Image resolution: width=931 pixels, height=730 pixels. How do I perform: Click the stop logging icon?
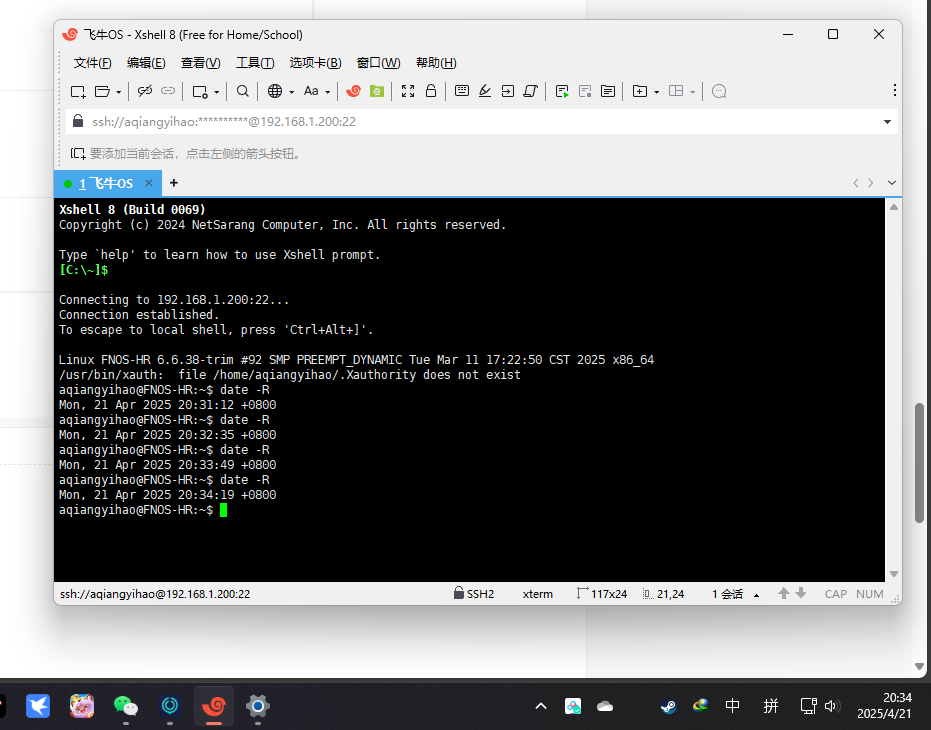(x=585, y=91)
